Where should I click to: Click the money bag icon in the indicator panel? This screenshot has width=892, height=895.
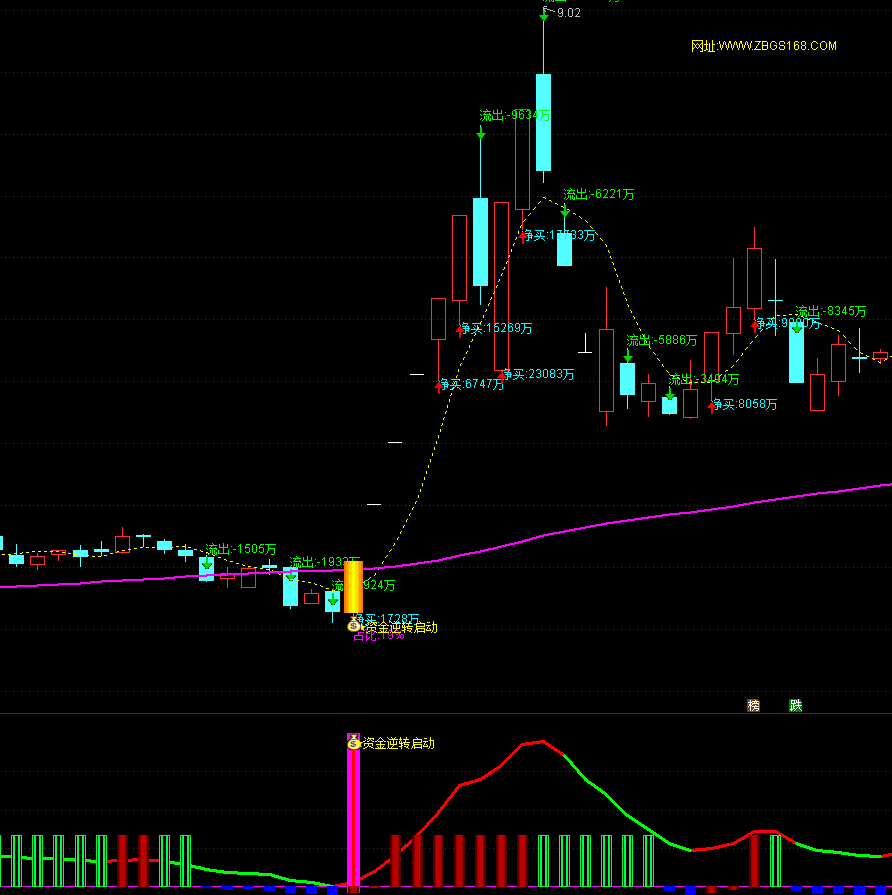tap(354, 742)
